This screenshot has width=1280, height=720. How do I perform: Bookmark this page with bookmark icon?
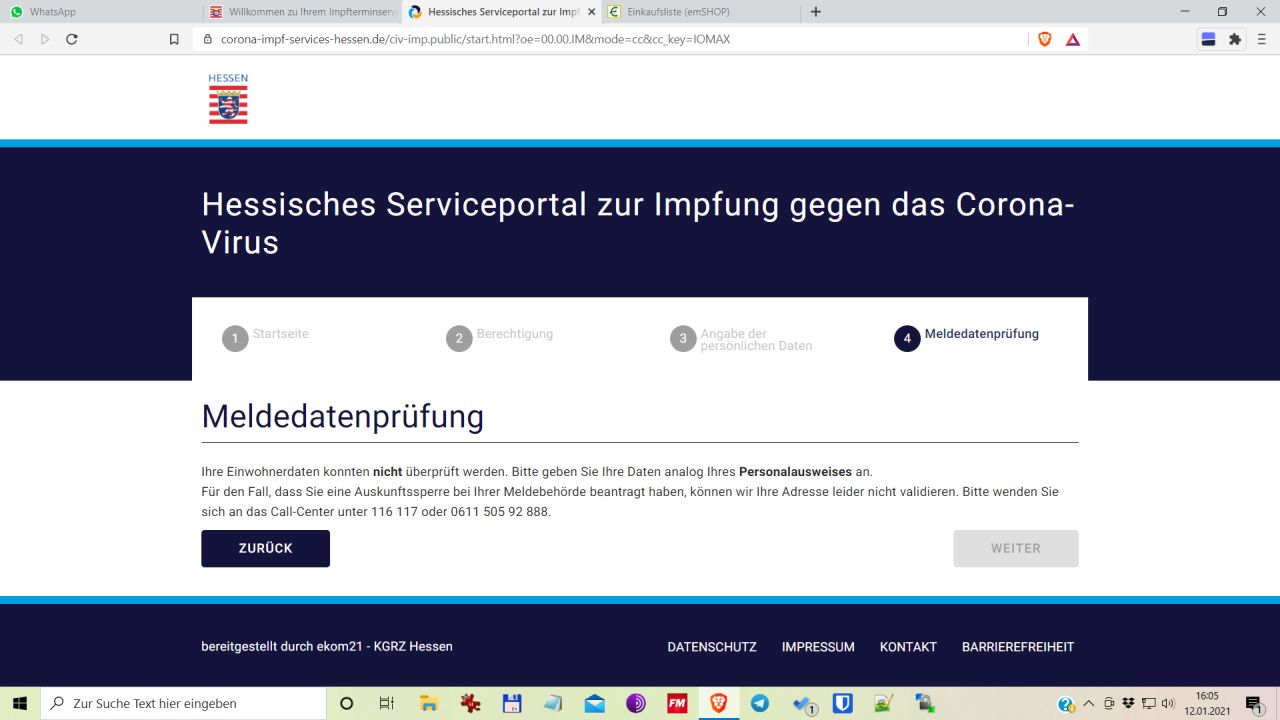tap(174, 39)
